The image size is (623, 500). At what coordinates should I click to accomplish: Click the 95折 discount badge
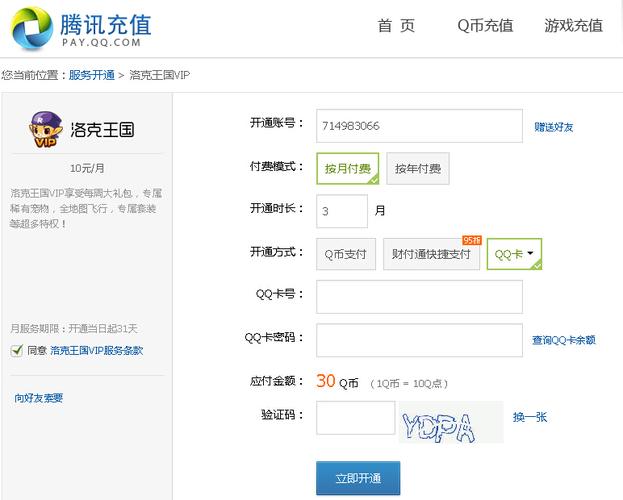[472, 240]
